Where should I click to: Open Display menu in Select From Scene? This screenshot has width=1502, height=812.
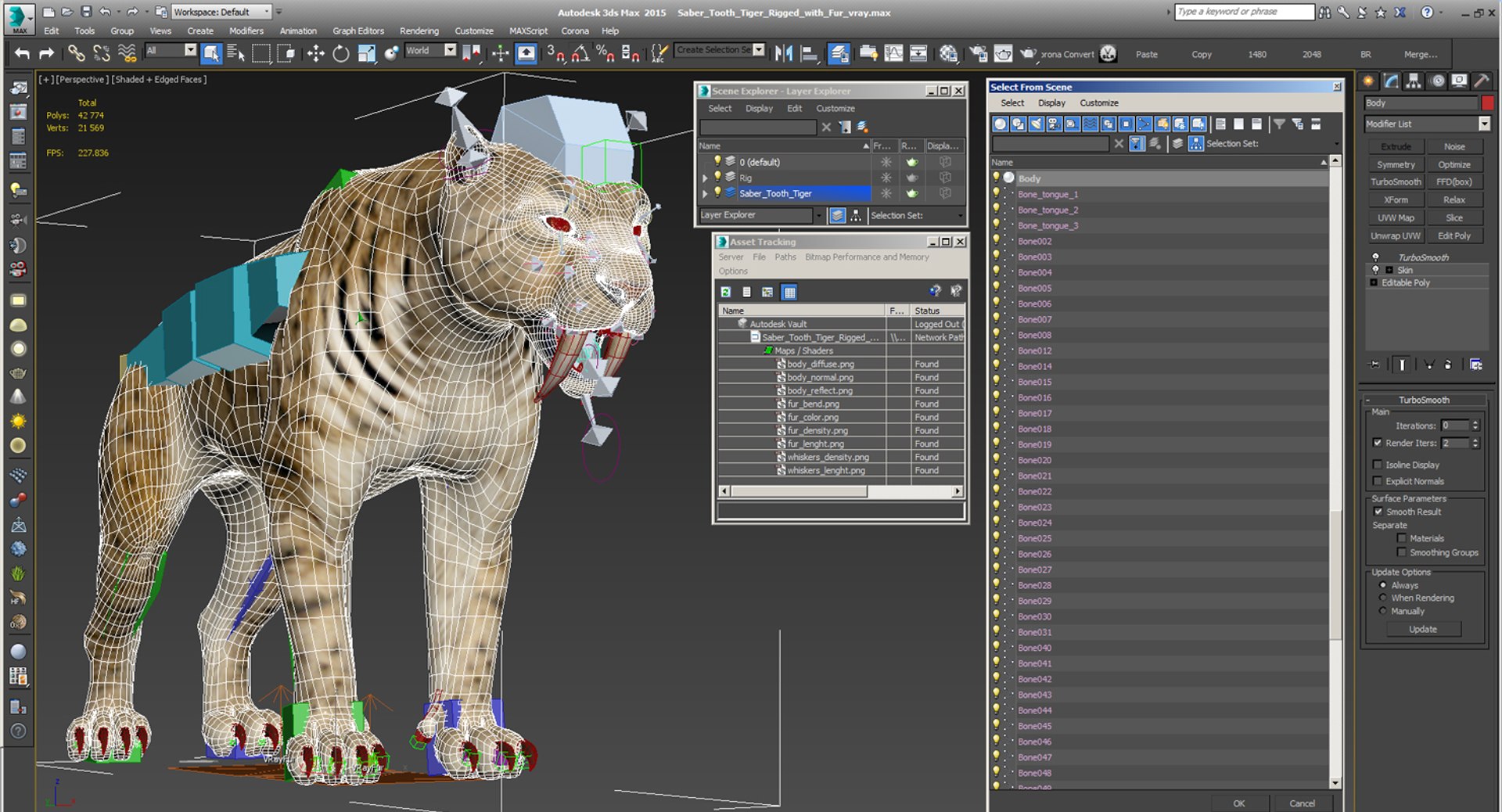click(1051, 102)
